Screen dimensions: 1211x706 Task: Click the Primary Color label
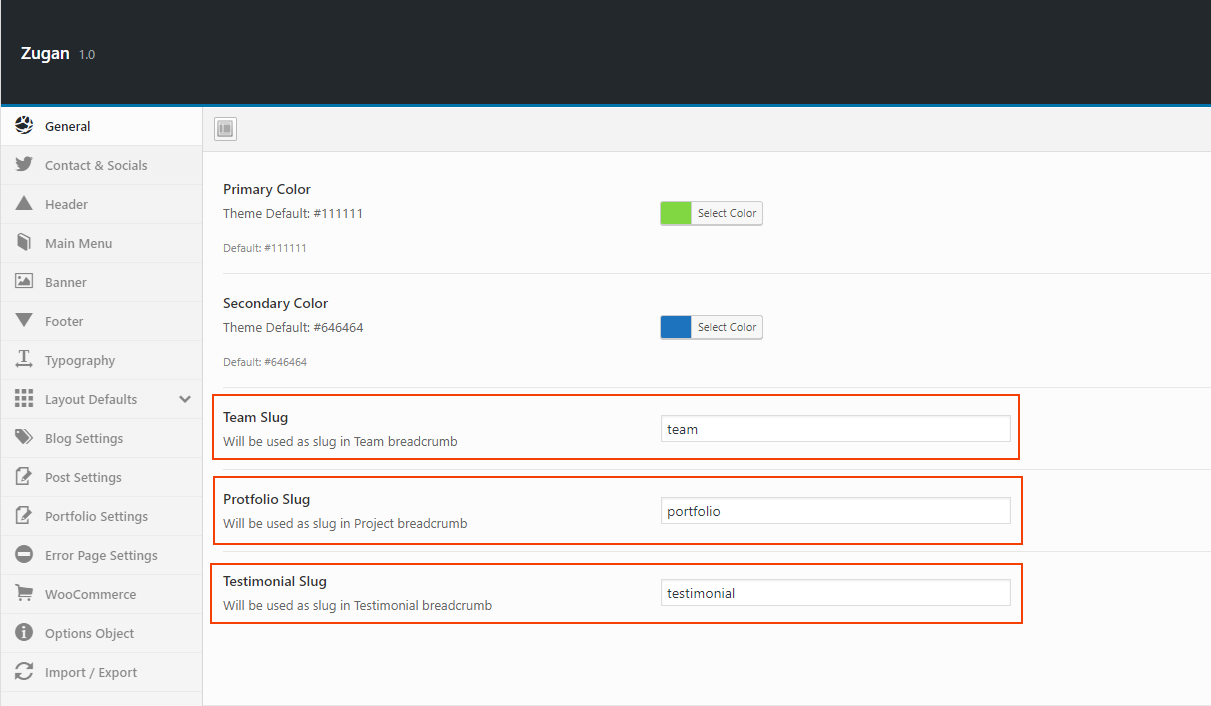(x=267, y=189)
